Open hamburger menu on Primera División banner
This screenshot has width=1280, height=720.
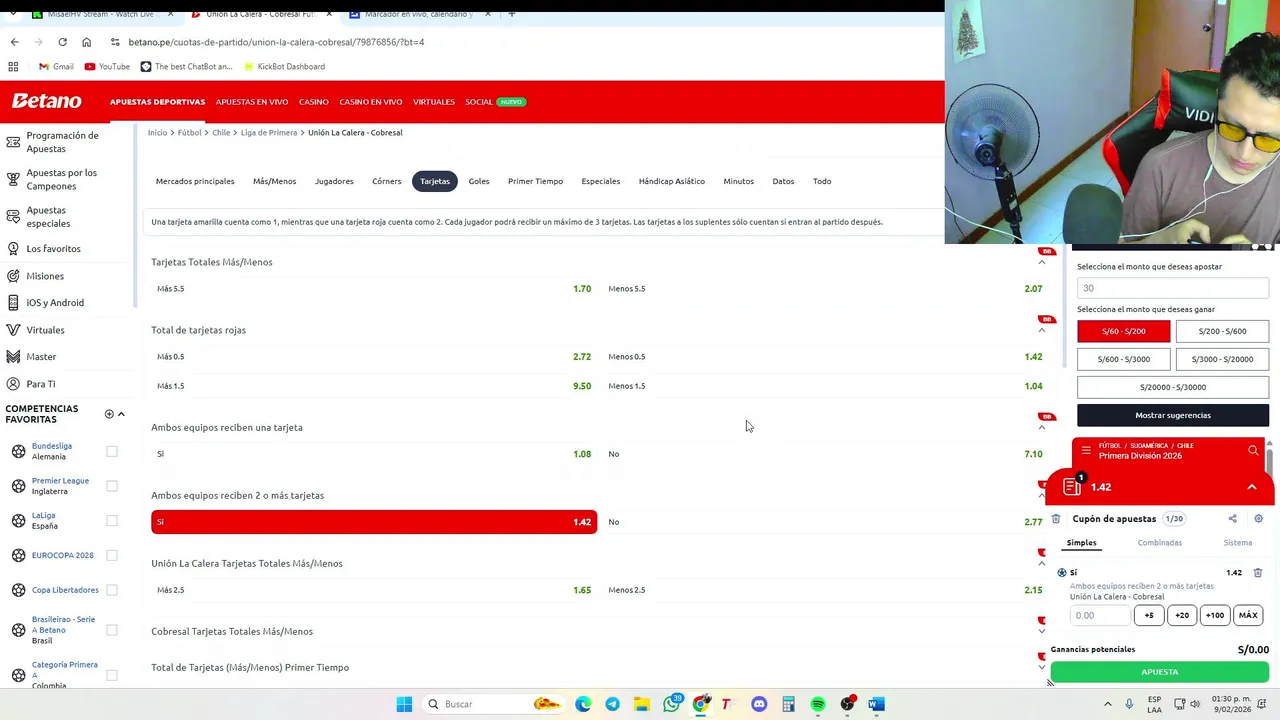click(1086, 451)
